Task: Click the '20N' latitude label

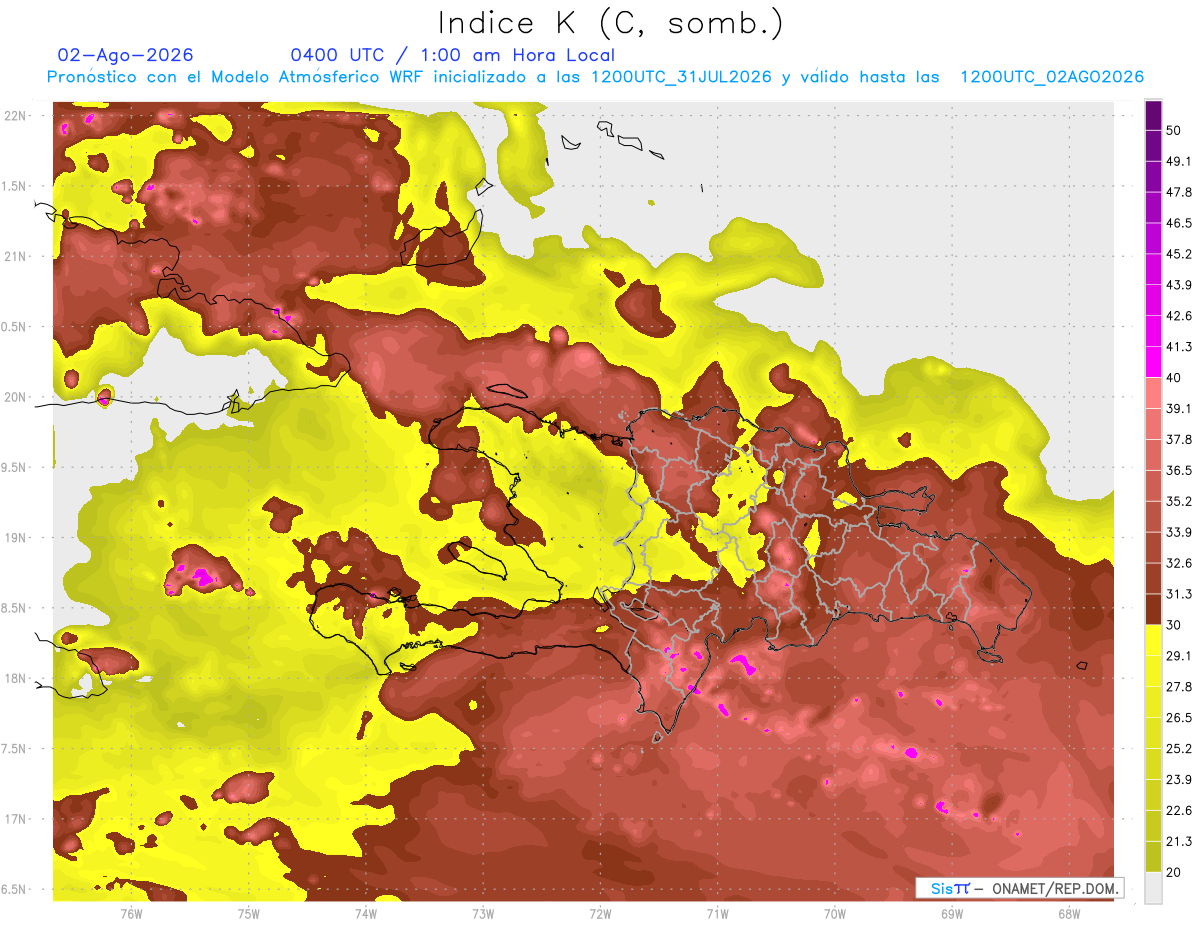Action: coord(17,397)
